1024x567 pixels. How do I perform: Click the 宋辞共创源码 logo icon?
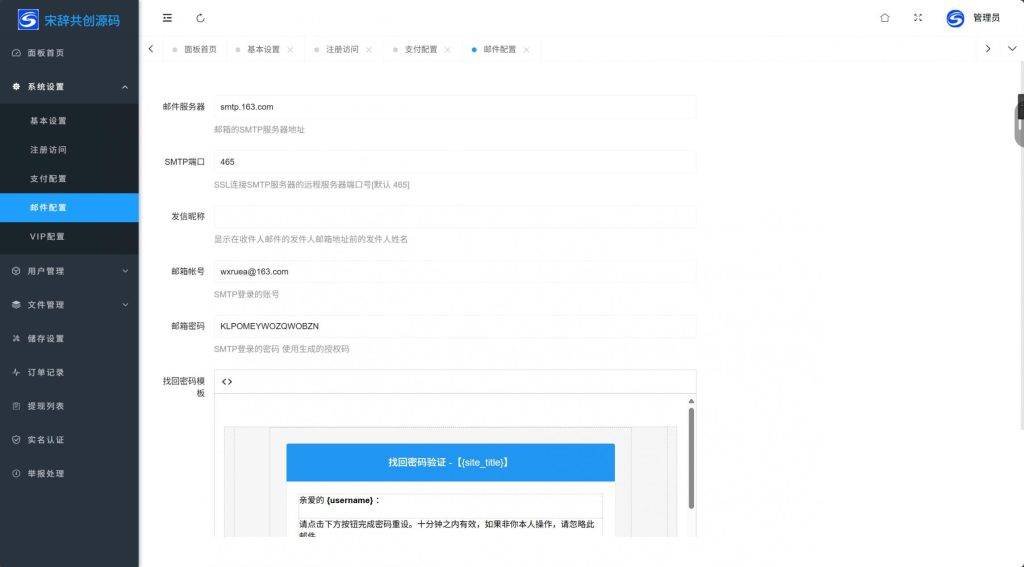tap(28, 20)
